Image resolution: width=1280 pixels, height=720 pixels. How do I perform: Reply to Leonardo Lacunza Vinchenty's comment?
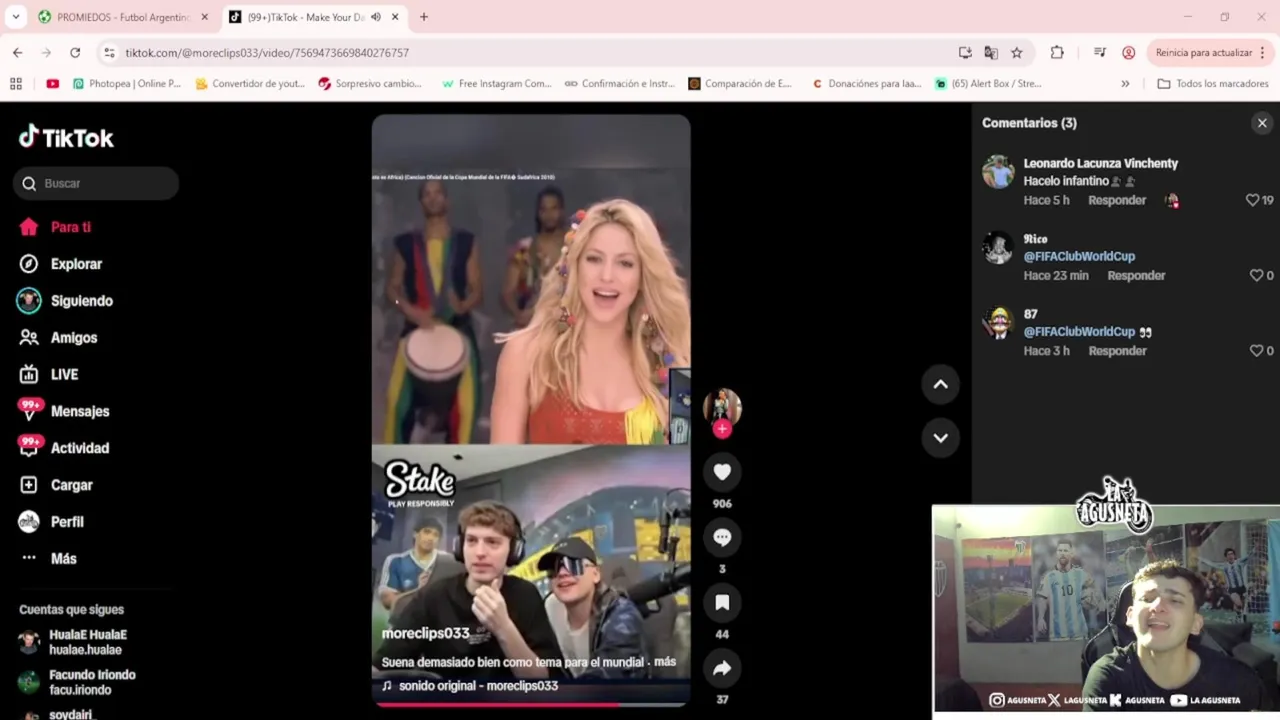click(x=1117, y=200)
